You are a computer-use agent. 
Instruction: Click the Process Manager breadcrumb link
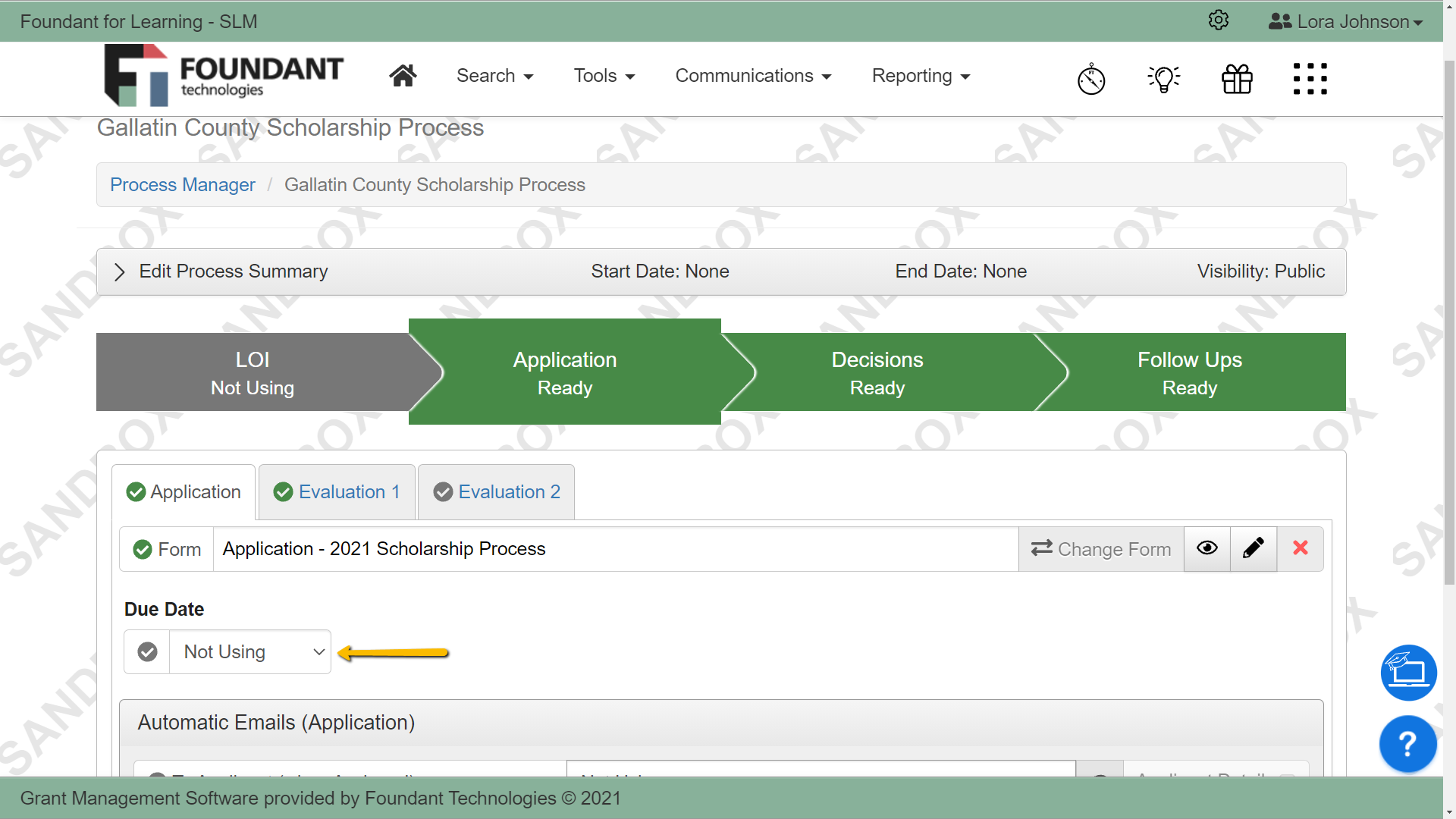coord(183,185)
